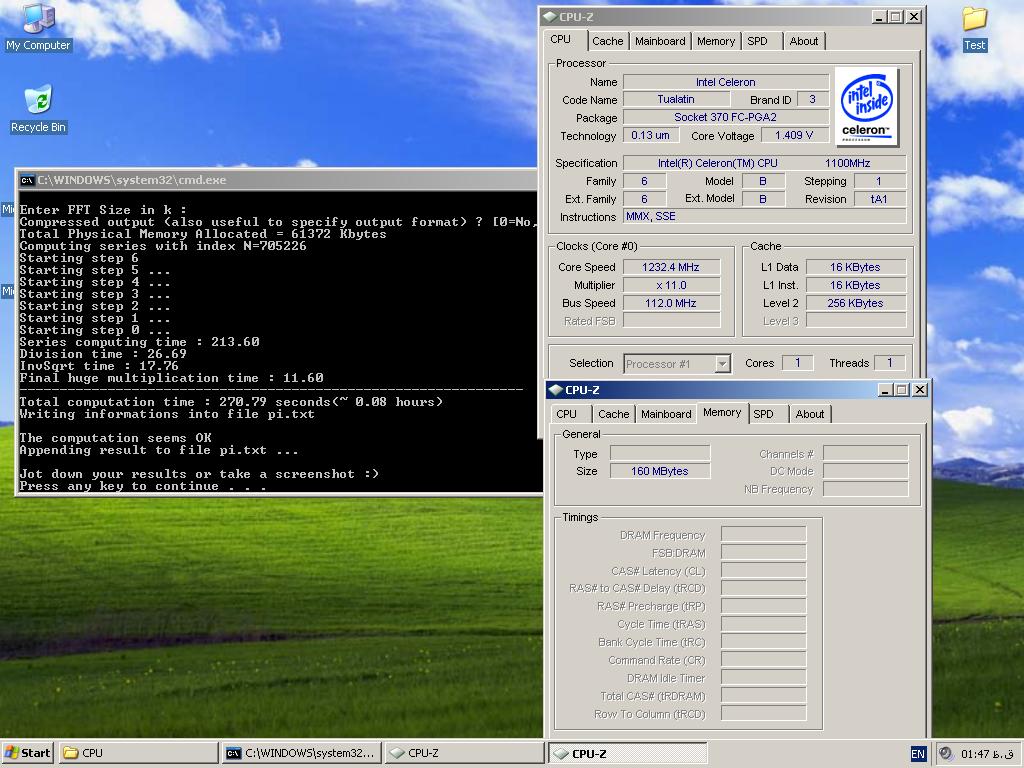Click the cmd.exe window title icon

pyautogui.click(x=27, y=180)
